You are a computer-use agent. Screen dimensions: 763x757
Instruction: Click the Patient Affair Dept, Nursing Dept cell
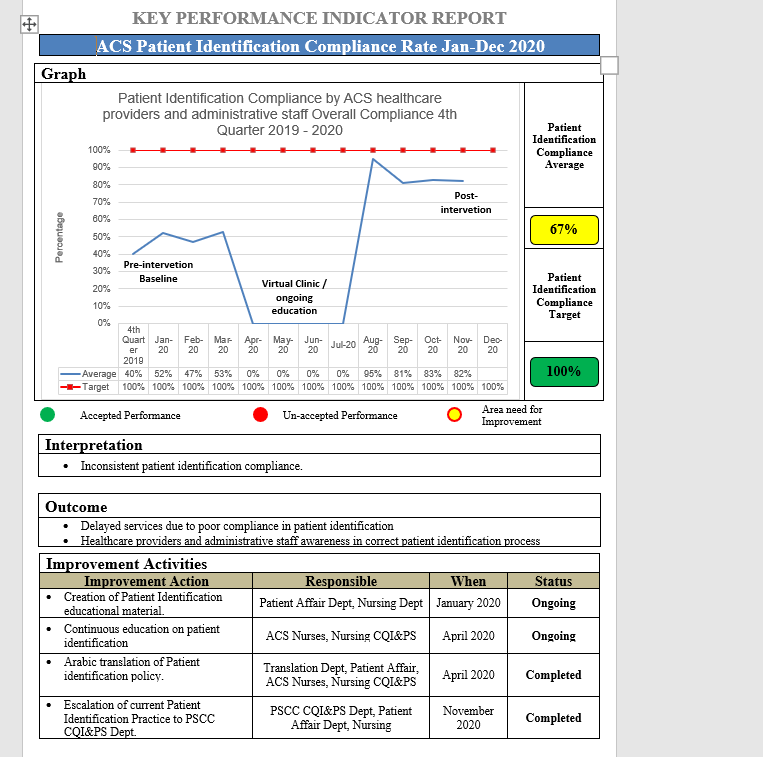point(341,603)
